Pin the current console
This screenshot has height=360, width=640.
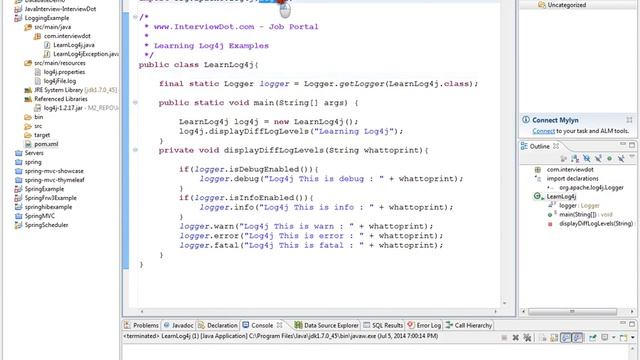point(592,338)
